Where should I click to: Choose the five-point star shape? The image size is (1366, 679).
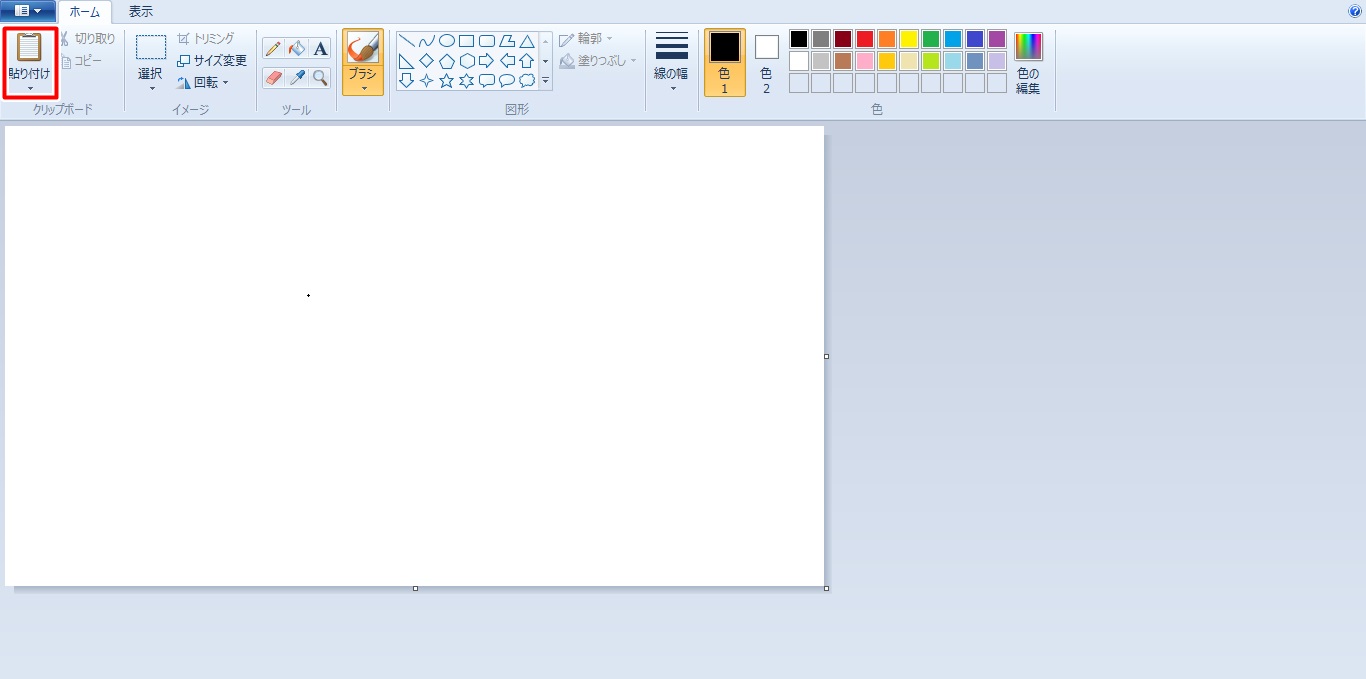click(x=447, y=80)
